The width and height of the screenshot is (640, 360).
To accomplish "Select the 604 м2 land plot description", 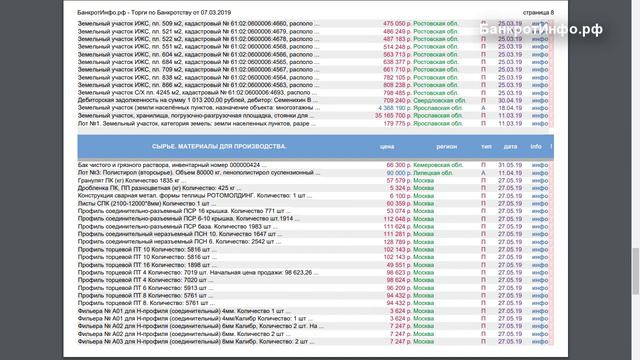I will coord(198,55).
